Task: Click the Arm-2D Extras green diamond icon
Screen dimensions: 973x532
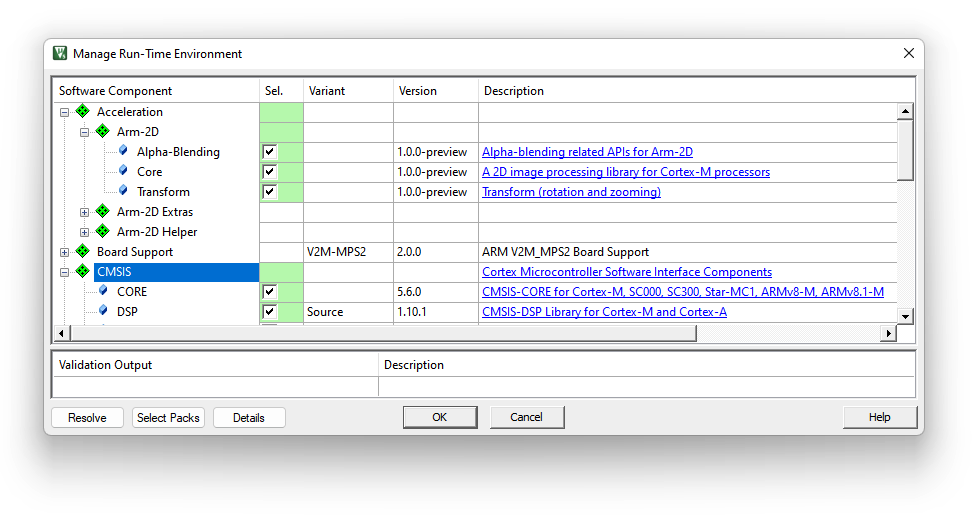Action: click(x=103, y=212)
